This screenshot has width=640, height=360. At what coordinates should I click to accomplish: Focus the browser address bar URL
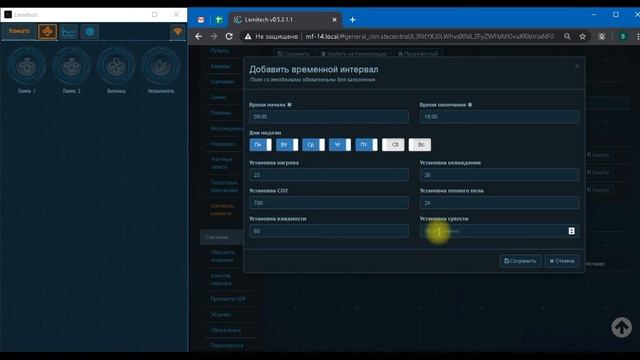(430, 36)
